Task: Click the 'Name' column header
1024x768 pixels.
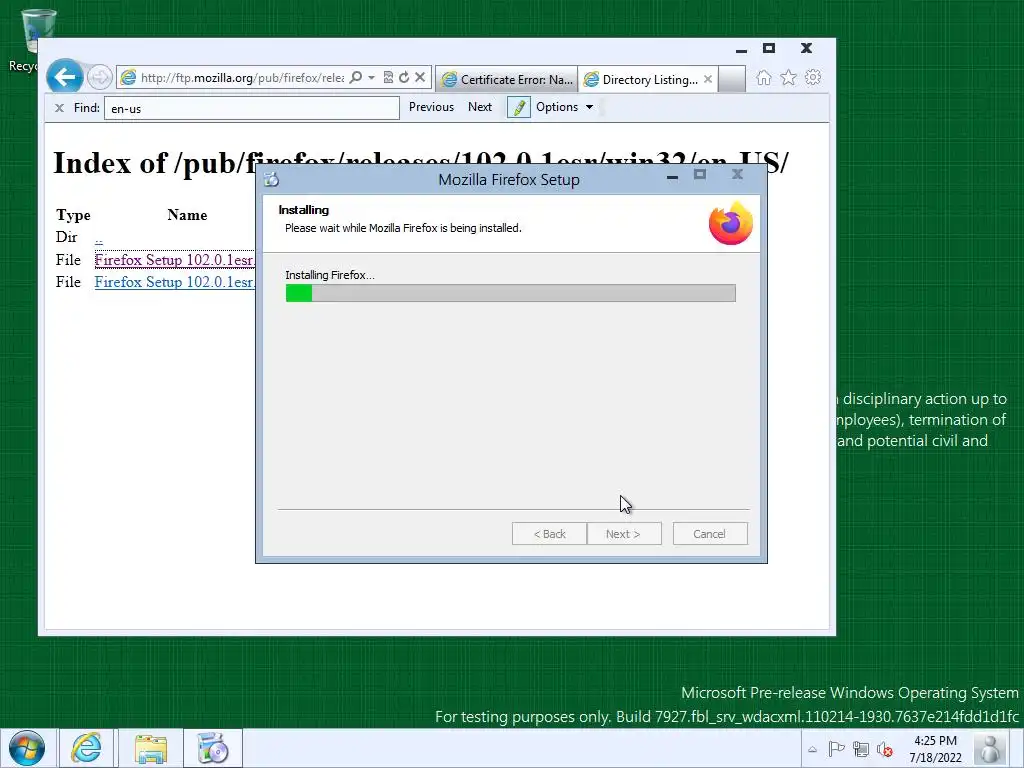Action: (x=187, y=215)
